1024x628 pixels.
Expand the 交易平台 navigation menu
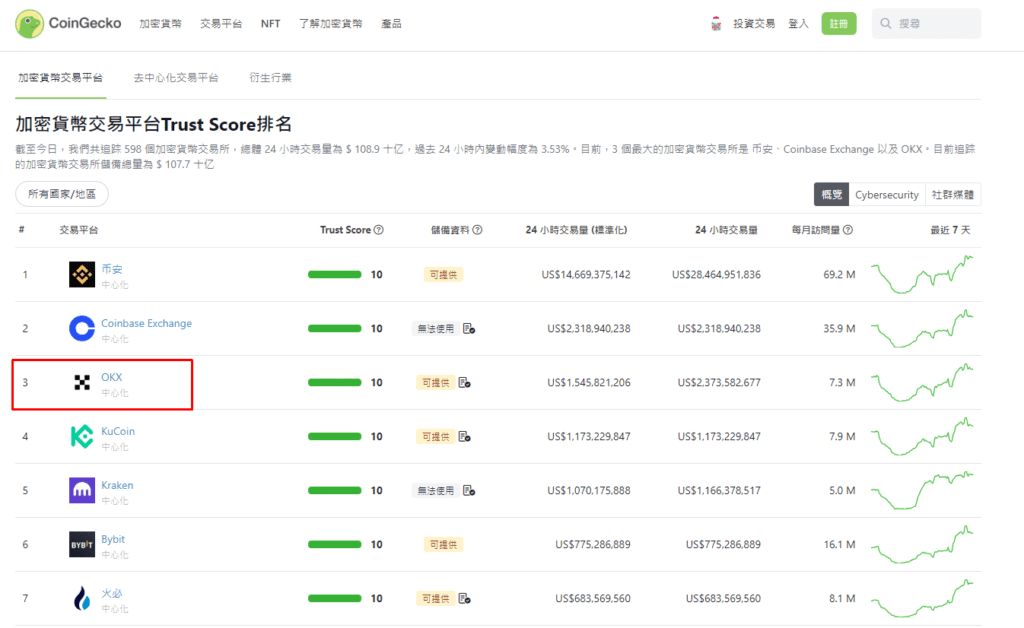[x=221, y=24]
